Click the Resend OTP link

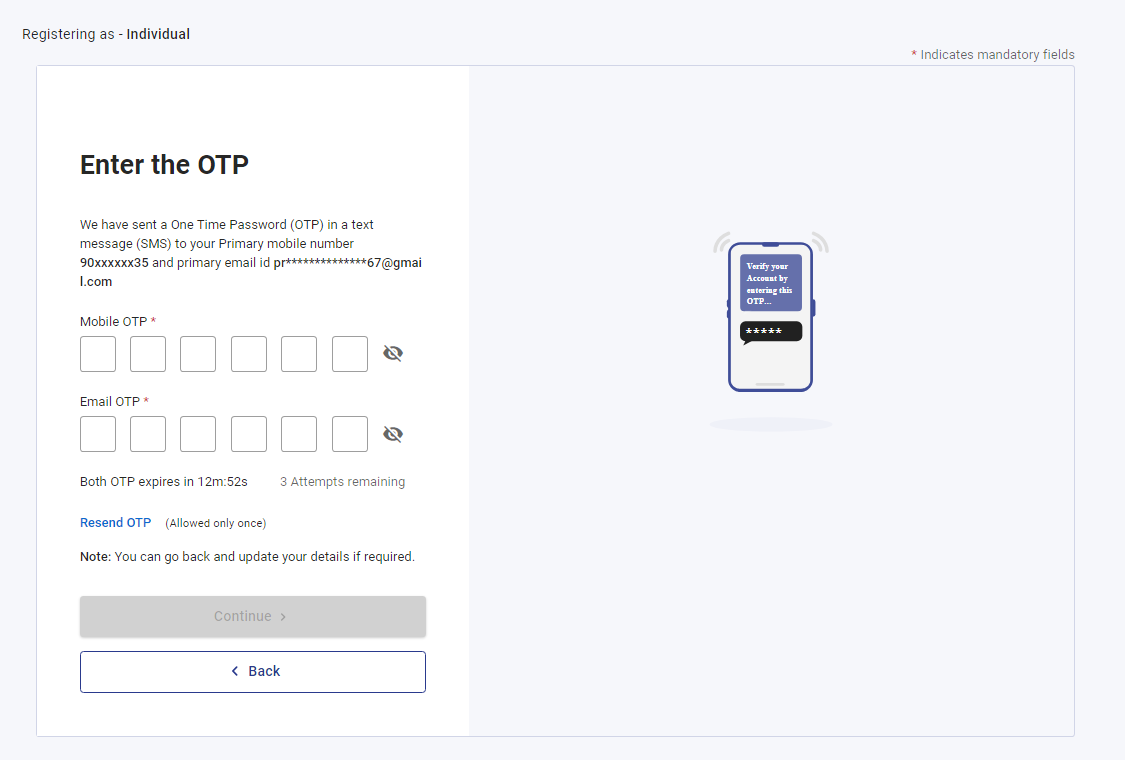coord(116,522)
